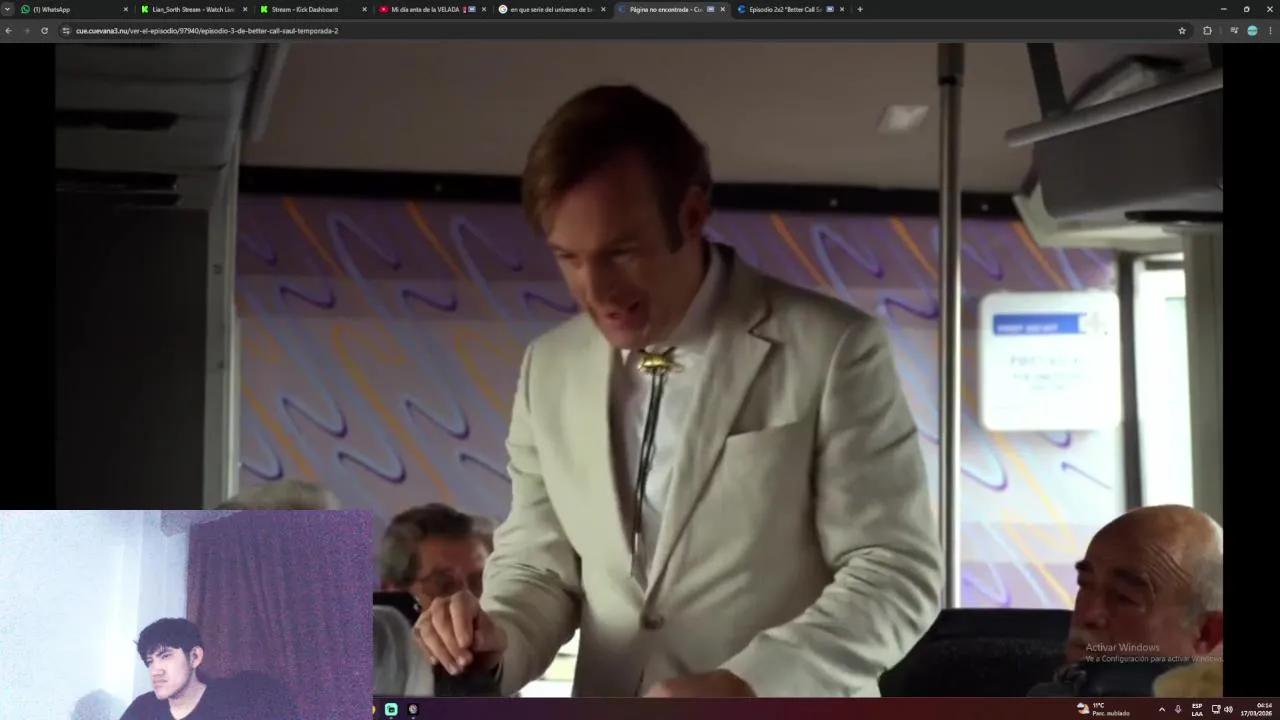Open the 'Mi día ante de la VELADA' tab
Viewport: 1280px width, 720px height.
pyautogui.click(x=431, y=9)
